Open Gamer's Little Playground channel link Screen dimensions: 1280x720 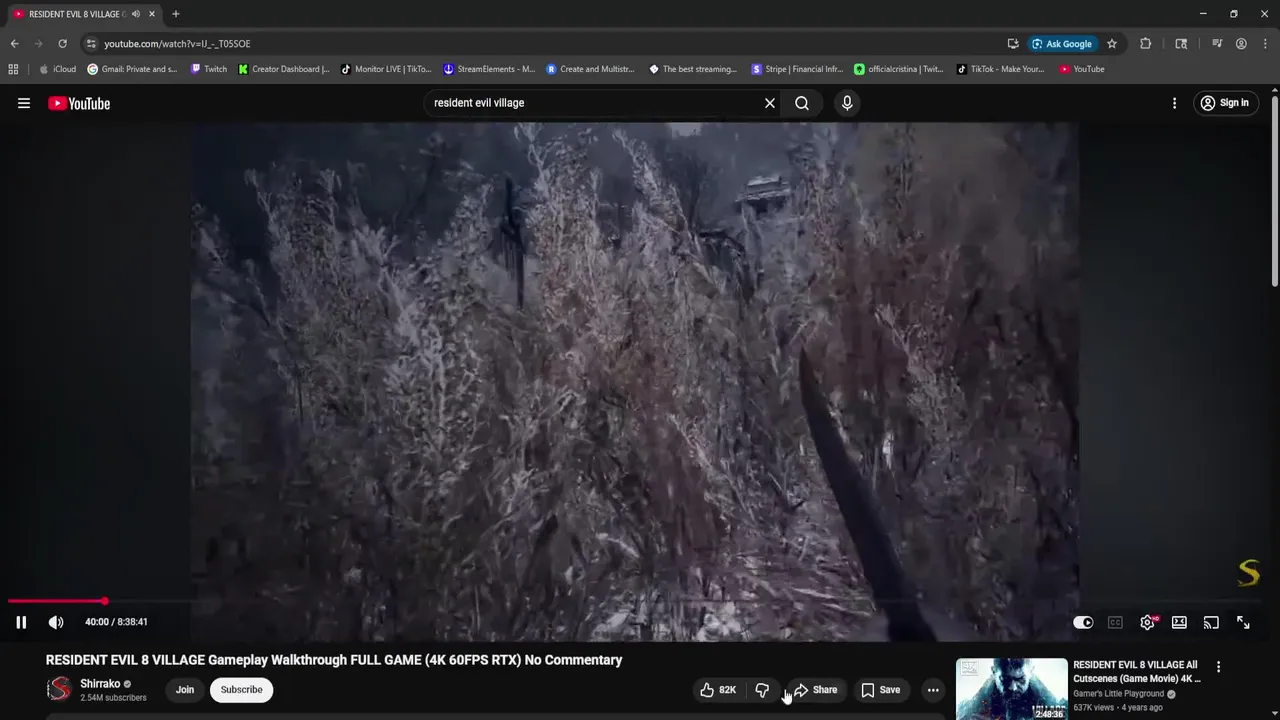point(1118,694)
